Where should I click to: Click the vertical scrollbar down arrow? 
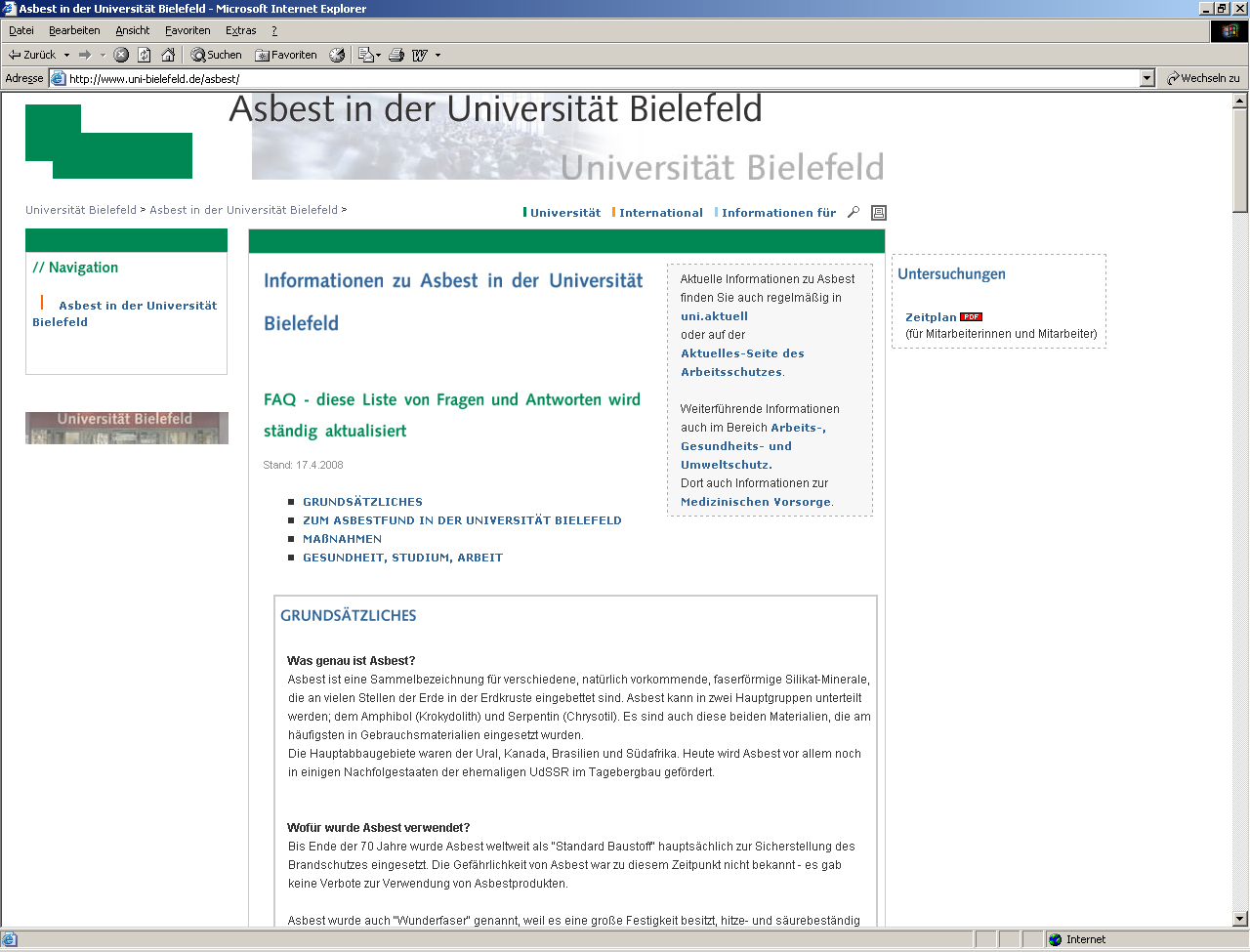tap(1240, 919)
